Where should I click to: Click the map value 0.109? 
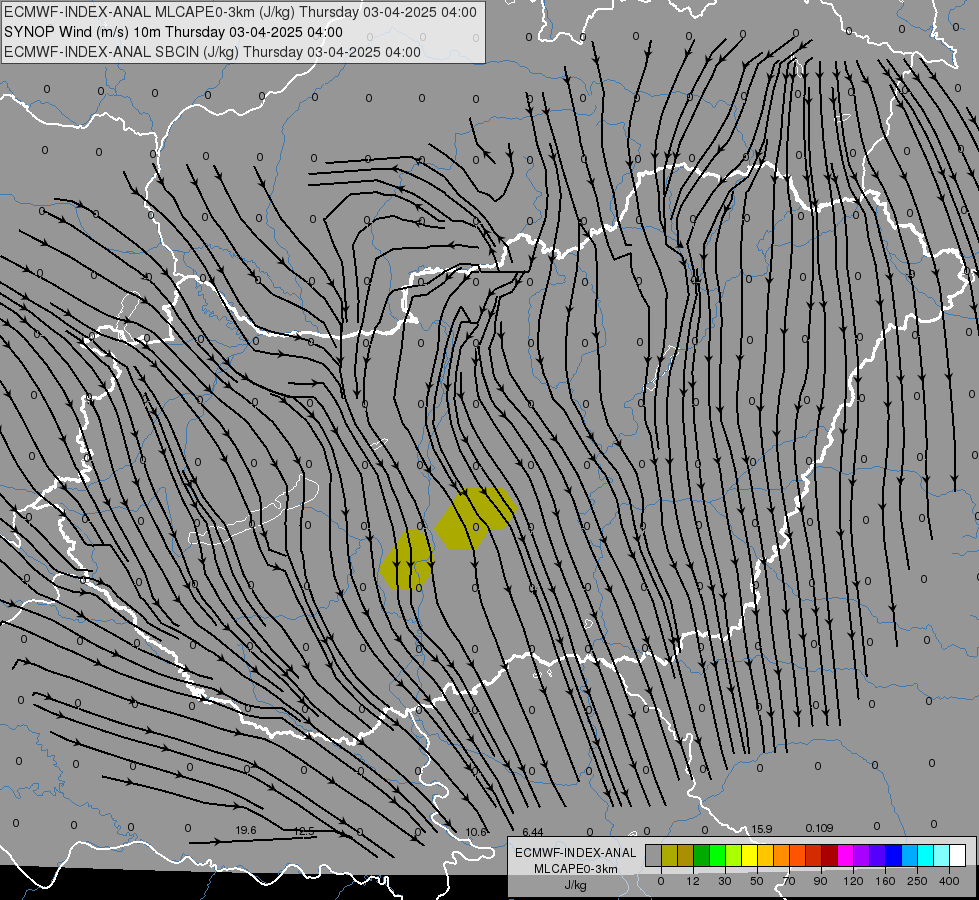coord(819,828)
